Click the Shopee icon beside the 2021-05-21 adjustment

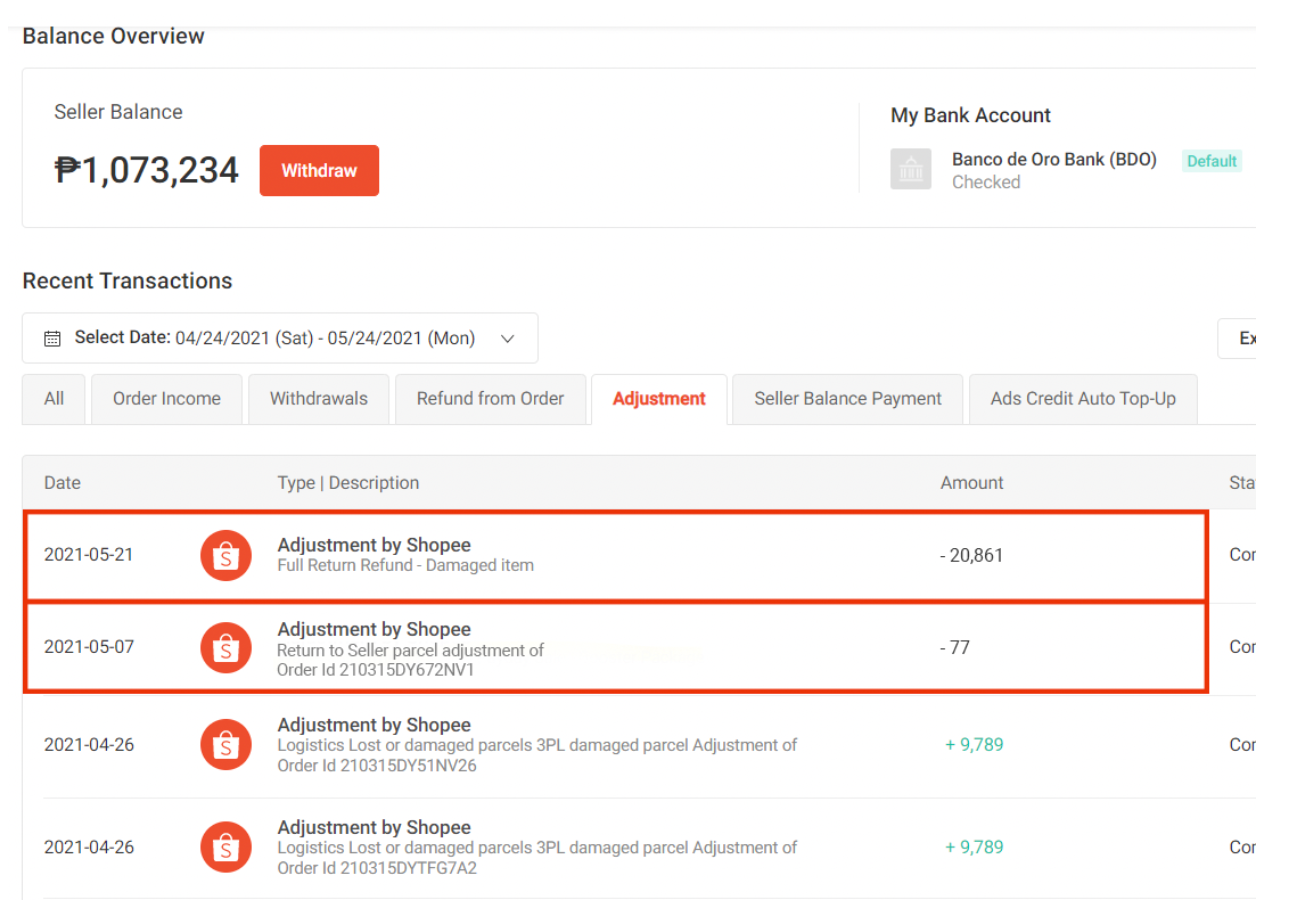pos(225,555)
